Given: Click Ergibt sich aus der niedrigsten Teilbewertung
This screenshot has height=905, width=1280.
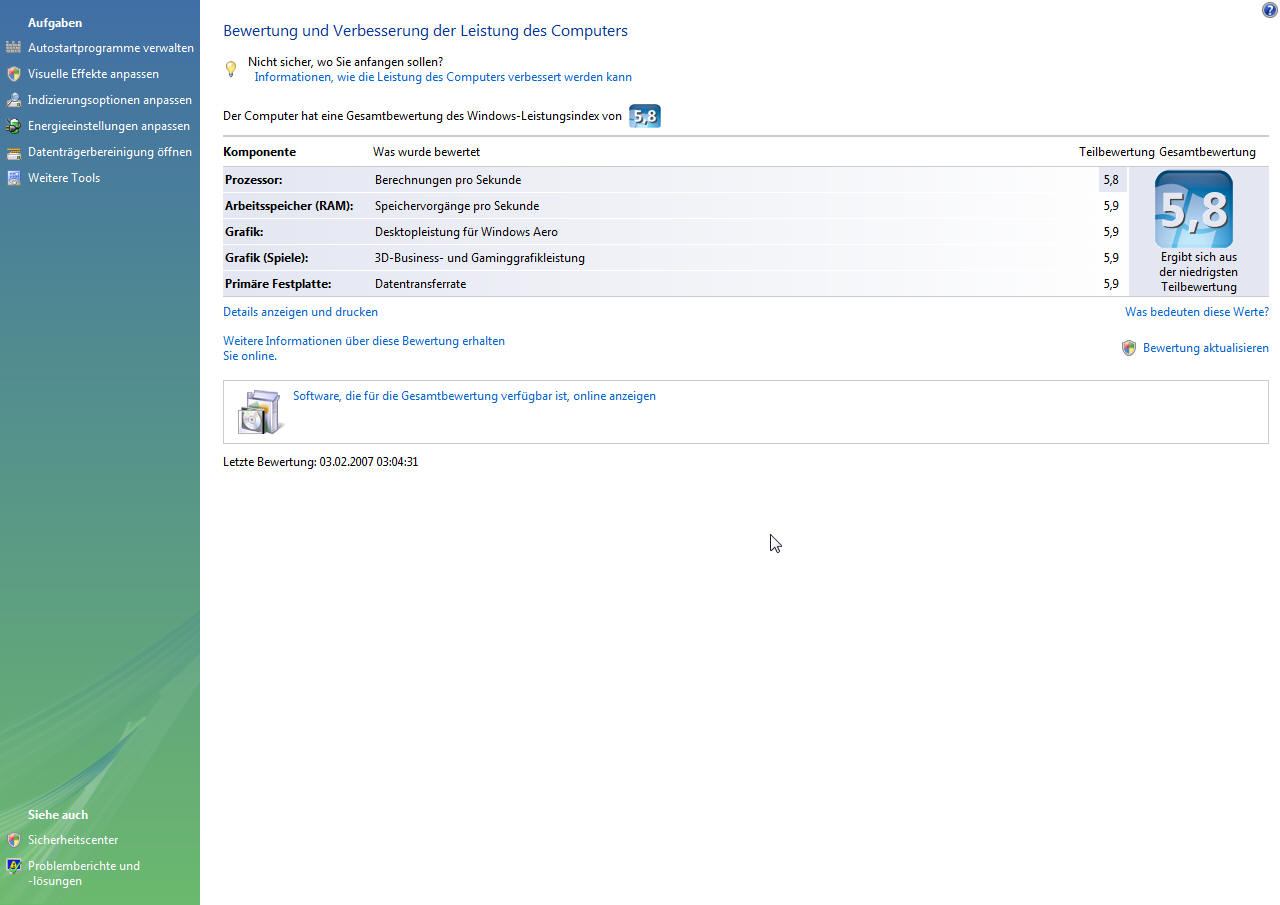Looking at the screenshot, I should 1198,272.
